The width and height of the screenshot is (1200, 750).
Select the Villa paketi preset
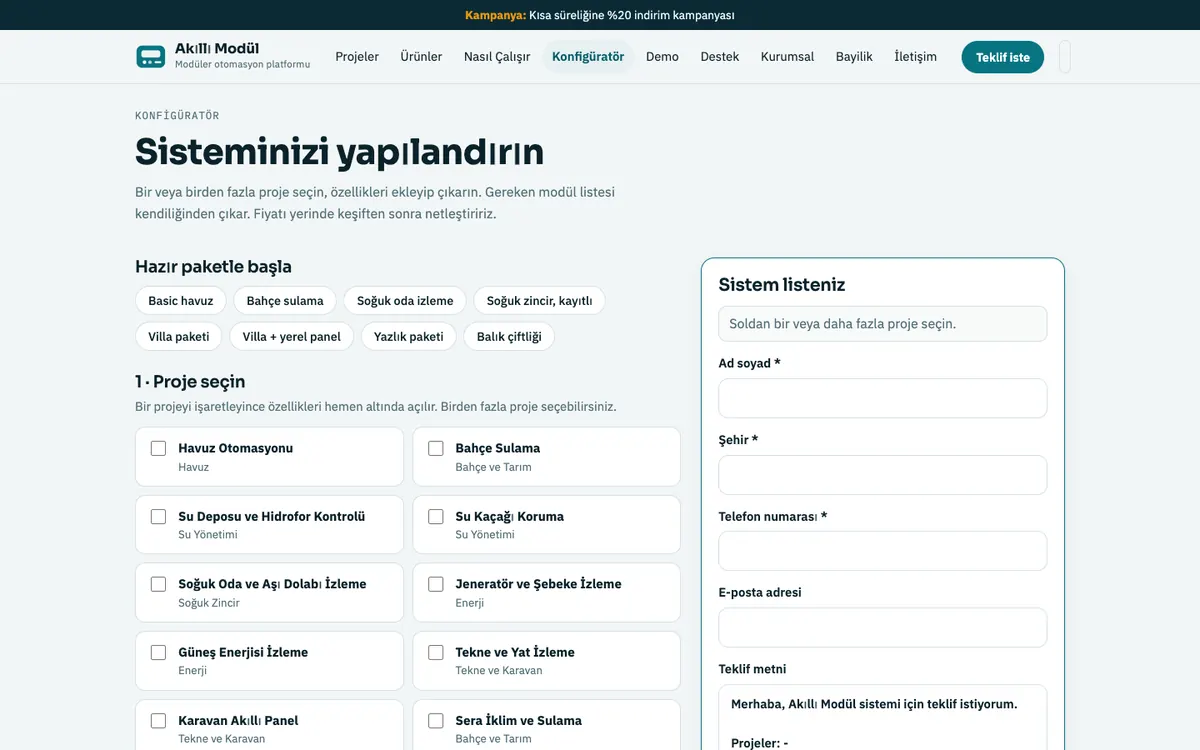(179, 337)
